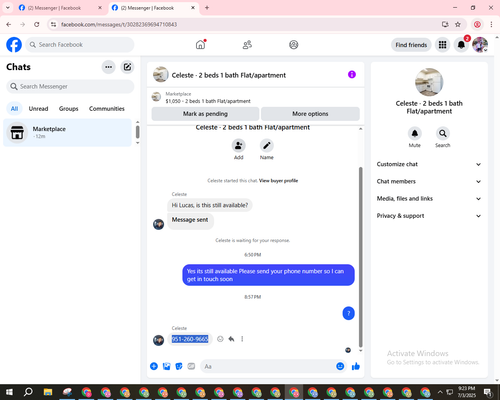500x400 pixels.
Task: Open the emoji picker in message box
Action: (x=340, y=366)
